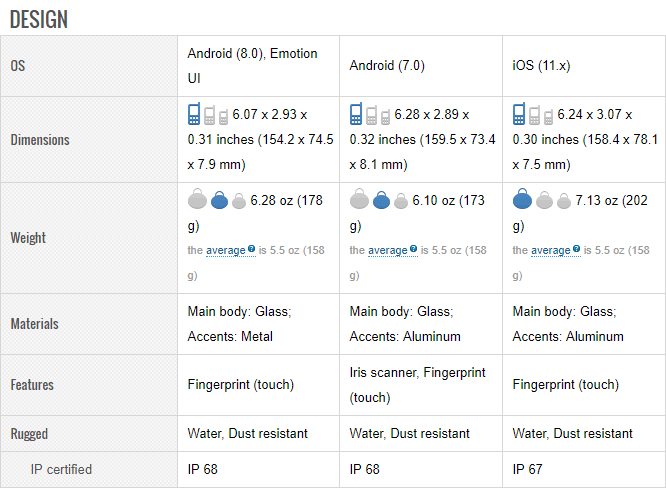Click the 'Iris scanner, Fingerprint' features cell

coord(417,384)
